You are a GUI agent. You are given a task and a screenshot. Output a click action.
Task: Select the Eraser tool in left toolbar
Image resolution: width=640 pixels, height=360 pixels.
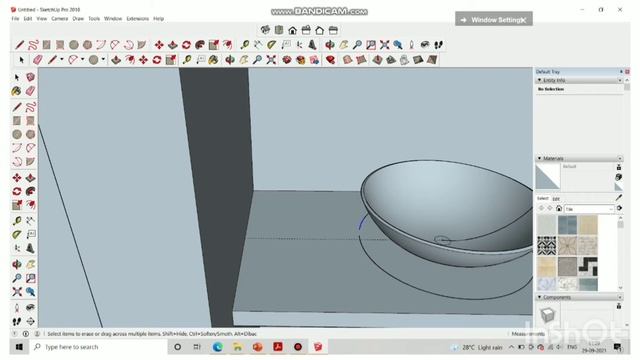click(31, 91)
